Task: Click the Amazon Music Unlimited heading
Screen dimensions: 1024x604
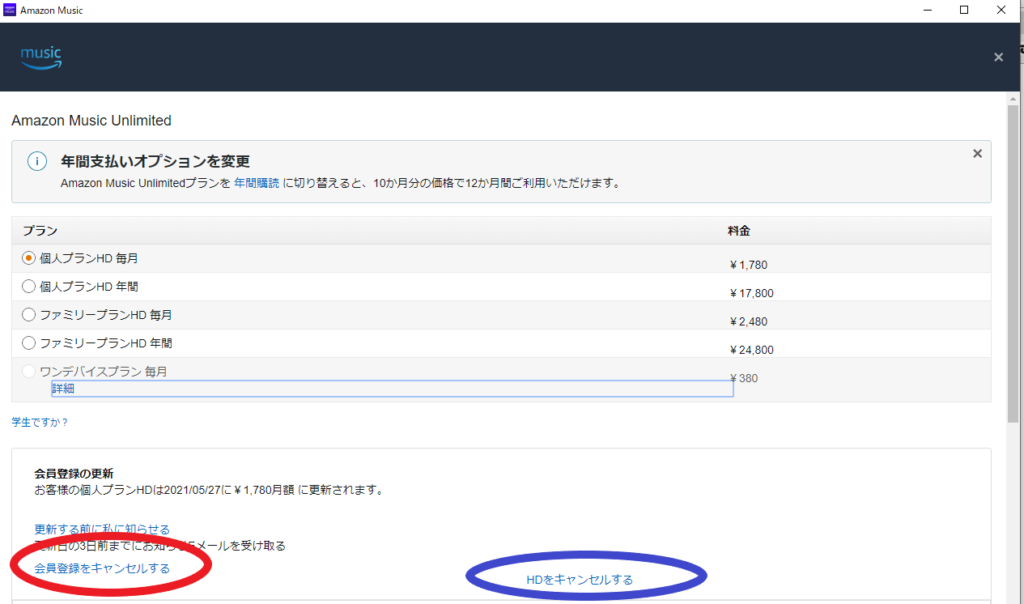Action: pos(91,121)
